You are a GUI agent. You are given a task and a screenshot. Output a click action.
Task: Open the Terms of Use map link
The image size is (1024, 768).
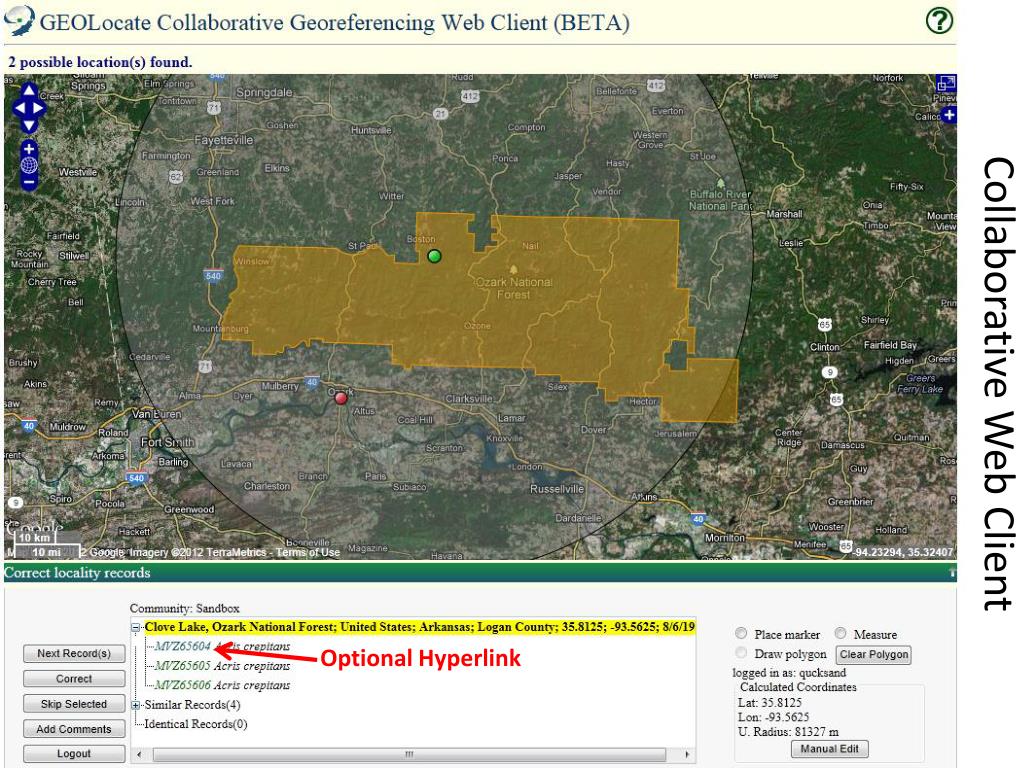[x=308, y=552]
